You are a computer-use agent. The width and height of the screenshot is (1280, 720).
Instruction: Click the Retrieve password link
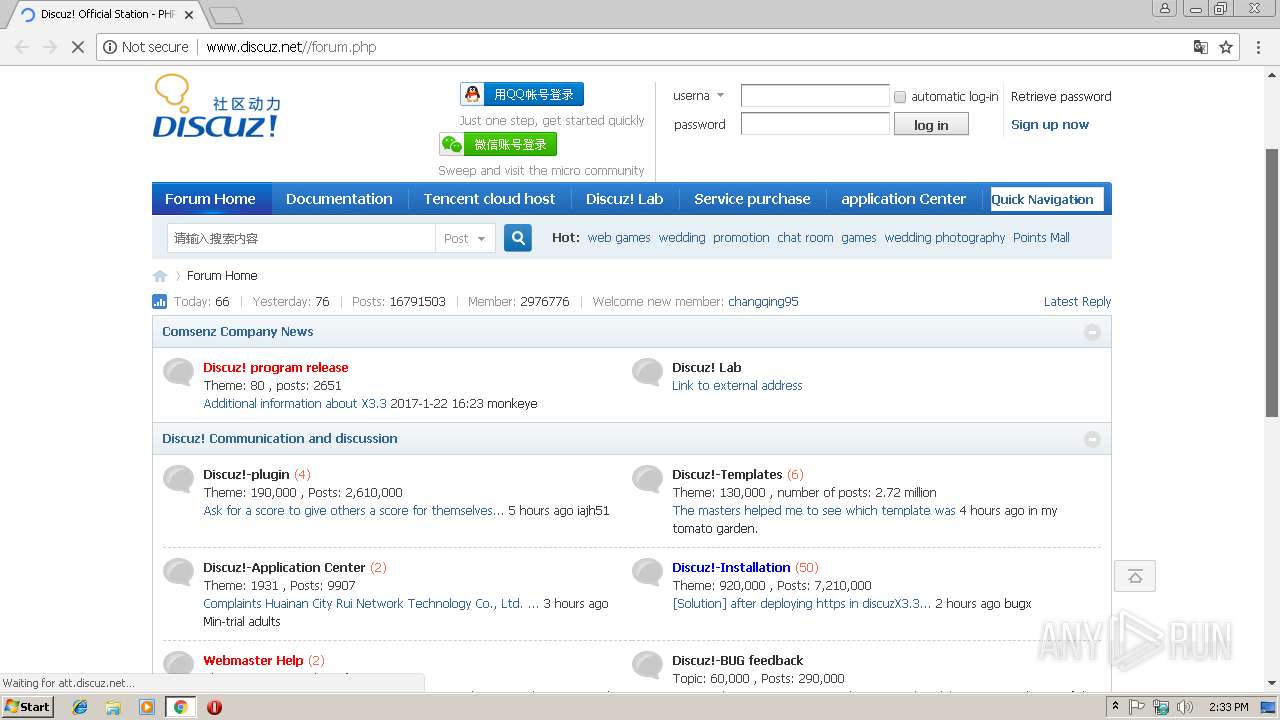tap(1061, 97)
